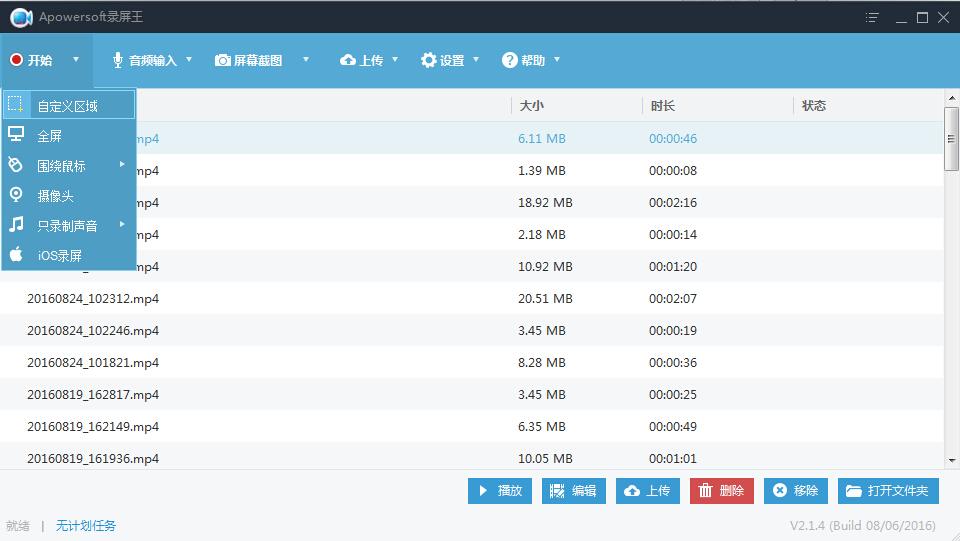The height and width of the screenshot is (541, 960).
Task: Click the X circle icon on 移除 button
Action: point(779,490)
